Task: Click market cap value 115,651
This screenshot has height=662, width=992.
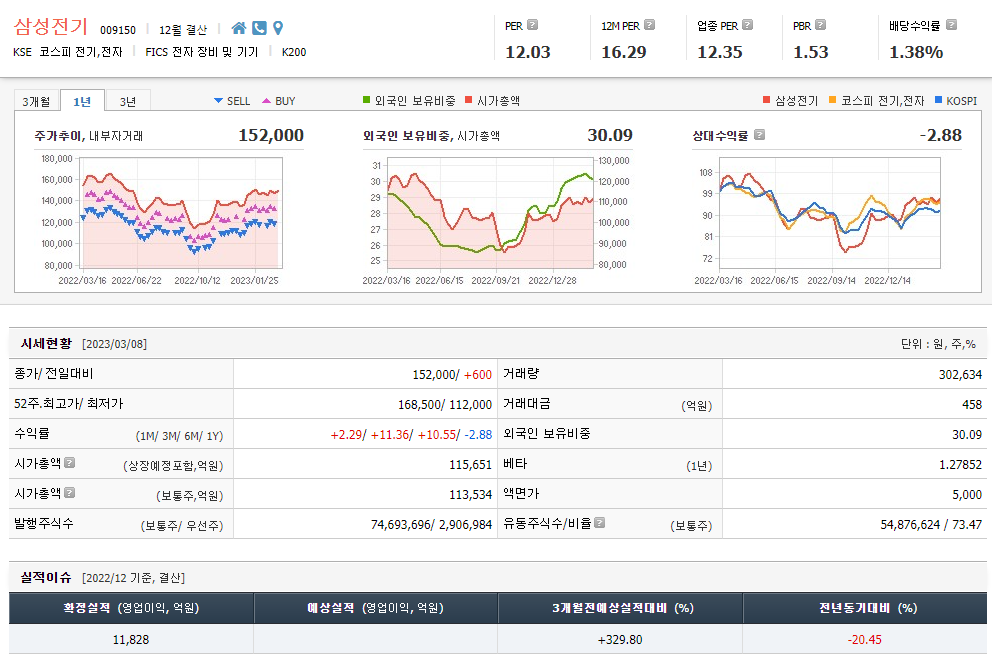Action: [470, 464]
